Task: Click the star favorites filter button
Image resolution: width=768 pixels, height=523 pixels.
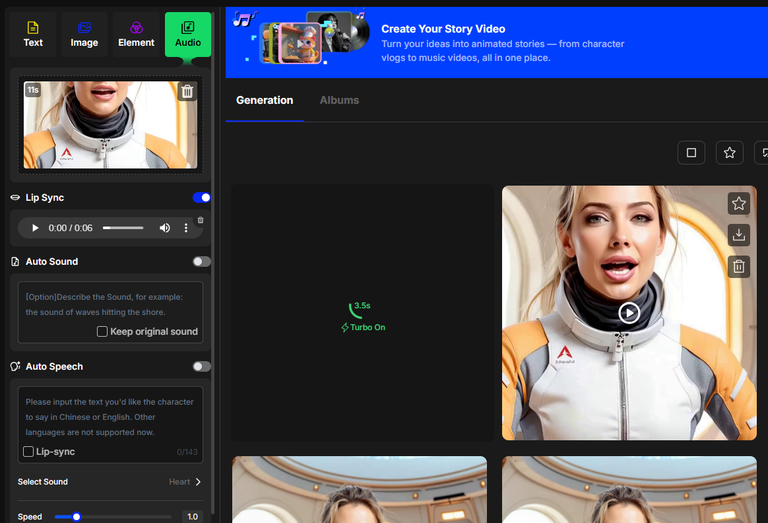Action: [729, 153]
